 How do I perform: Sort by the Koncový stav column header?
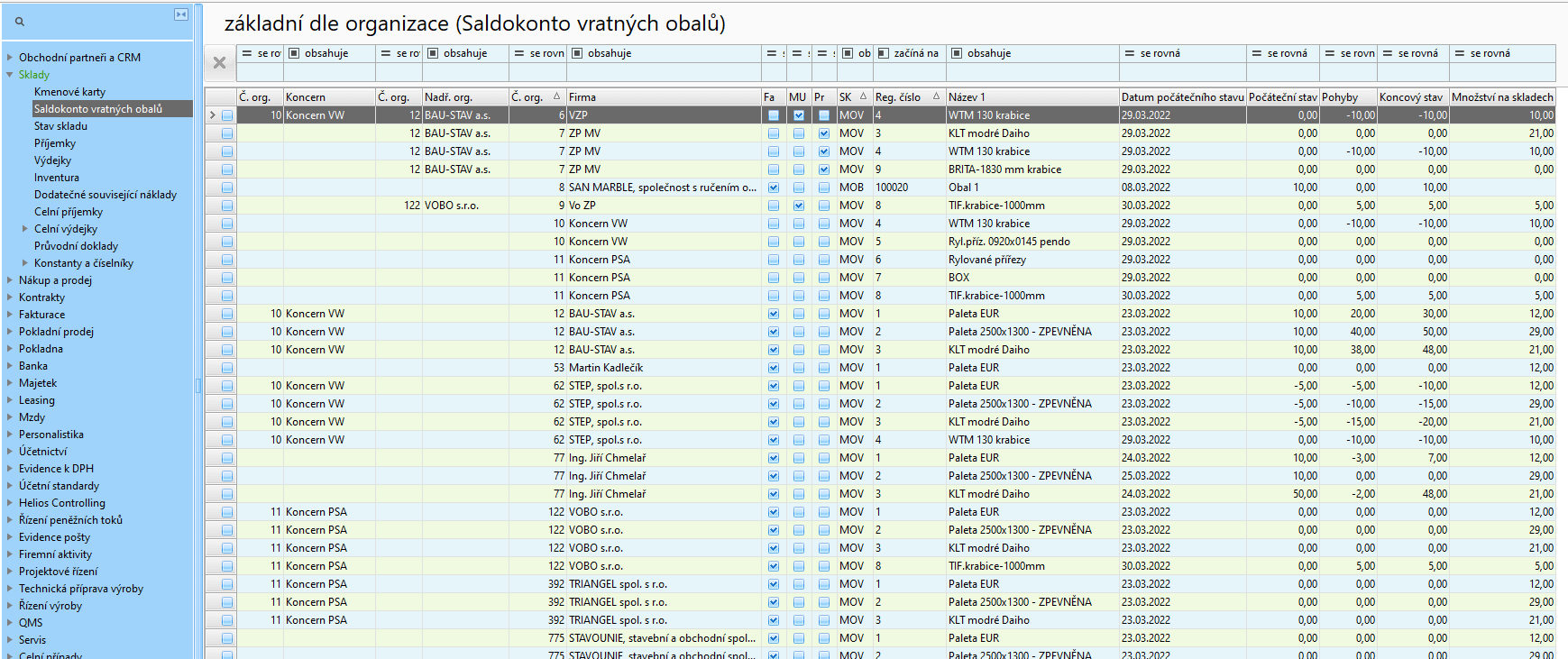point(1413,96)
